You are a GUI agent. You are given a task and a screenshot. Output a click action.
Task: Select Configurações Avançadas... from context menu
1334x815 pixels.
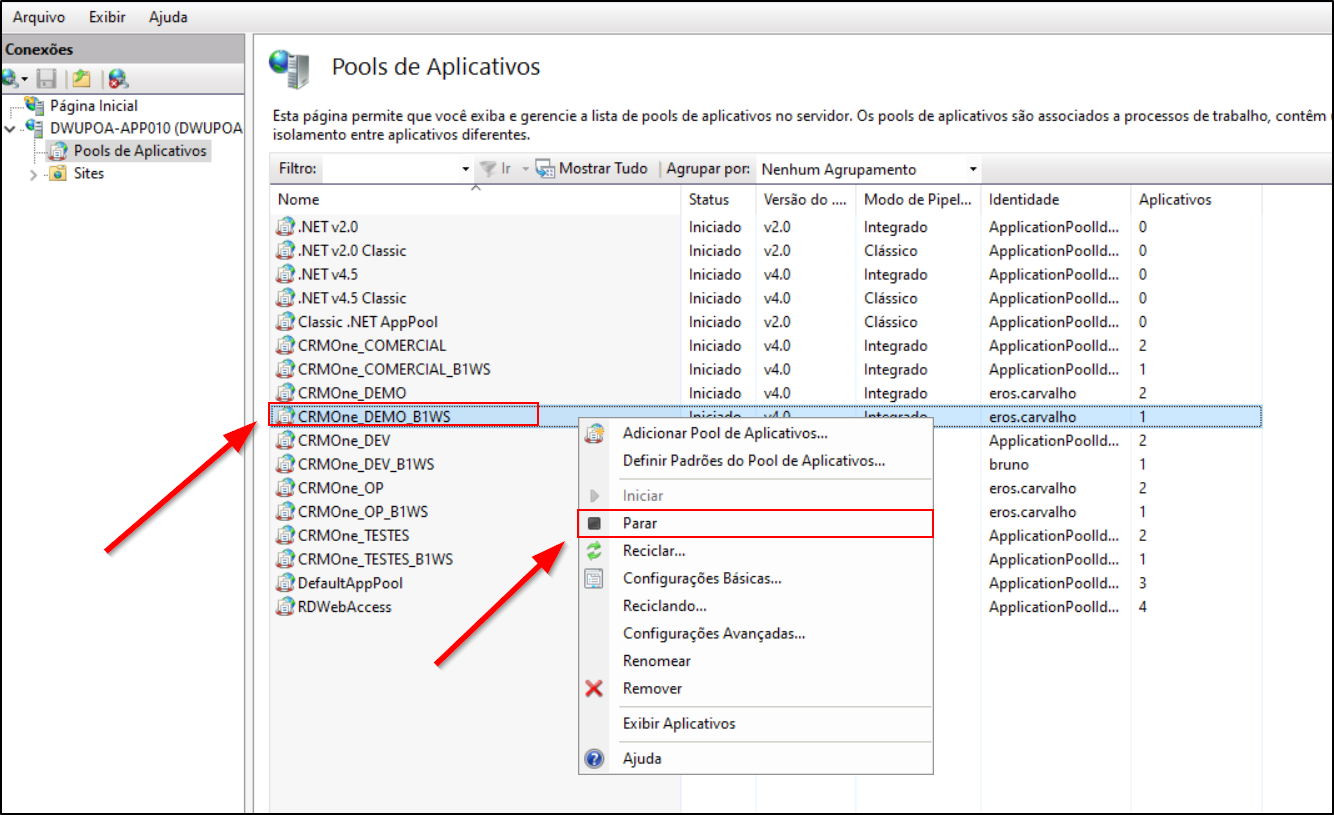[x=713, y=633]
